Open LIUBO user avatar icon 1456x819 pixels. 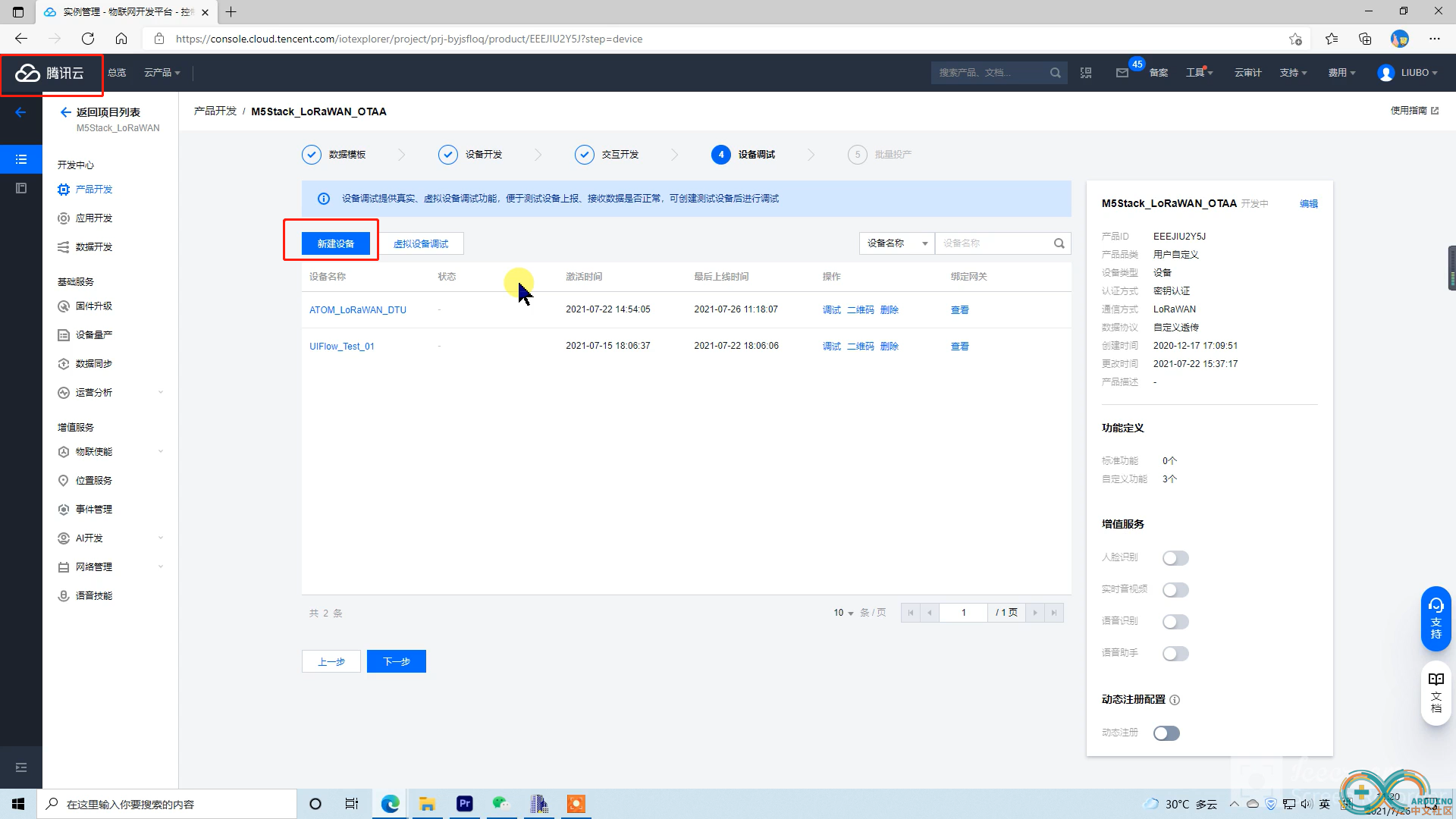(1386, 73)
